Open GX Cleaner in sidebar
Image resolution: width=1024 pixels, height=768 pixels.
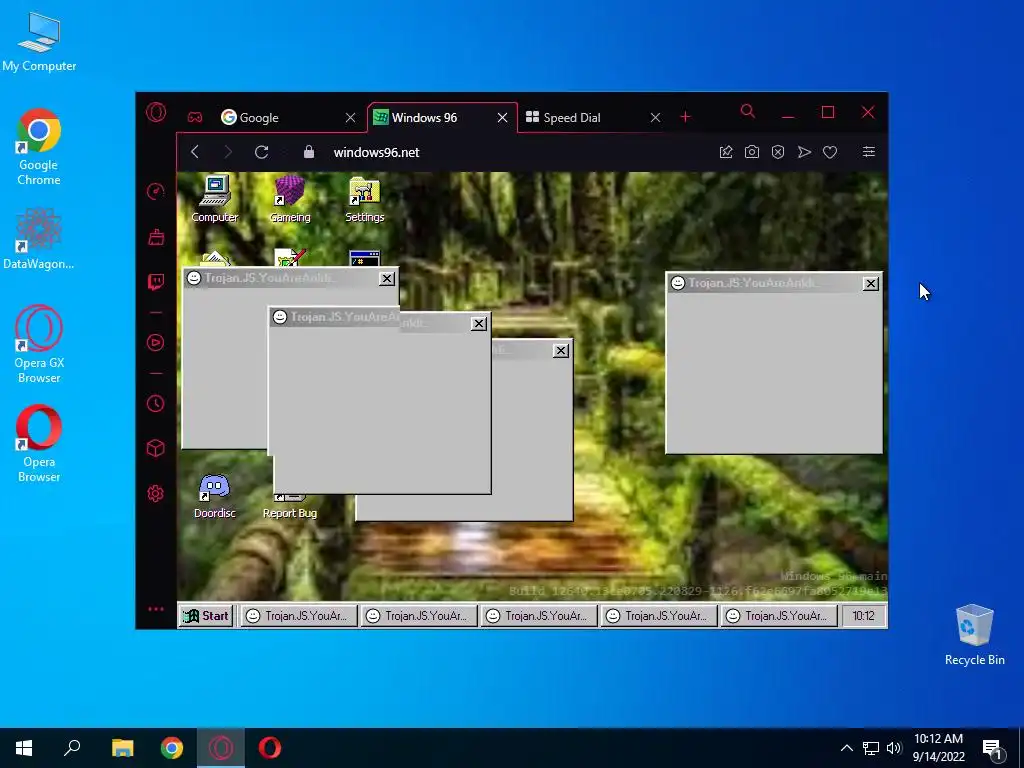155,236
